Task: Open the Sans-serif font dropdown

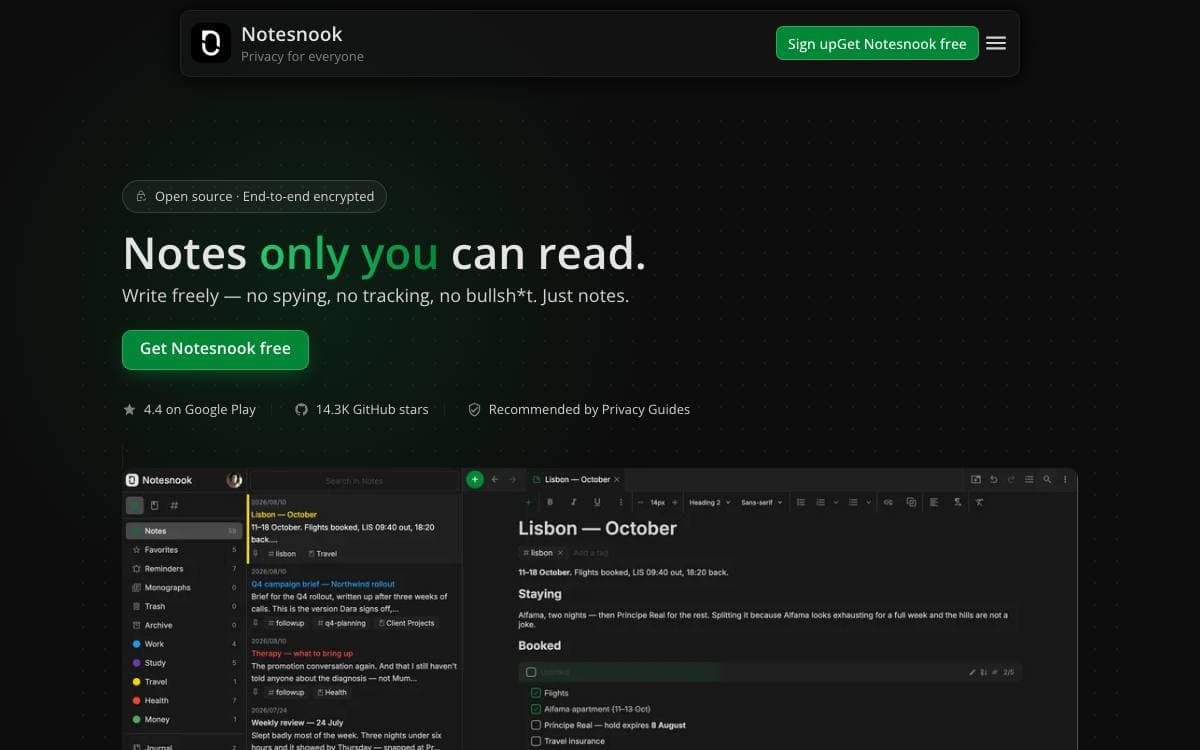Action: [x=762, y=502]
